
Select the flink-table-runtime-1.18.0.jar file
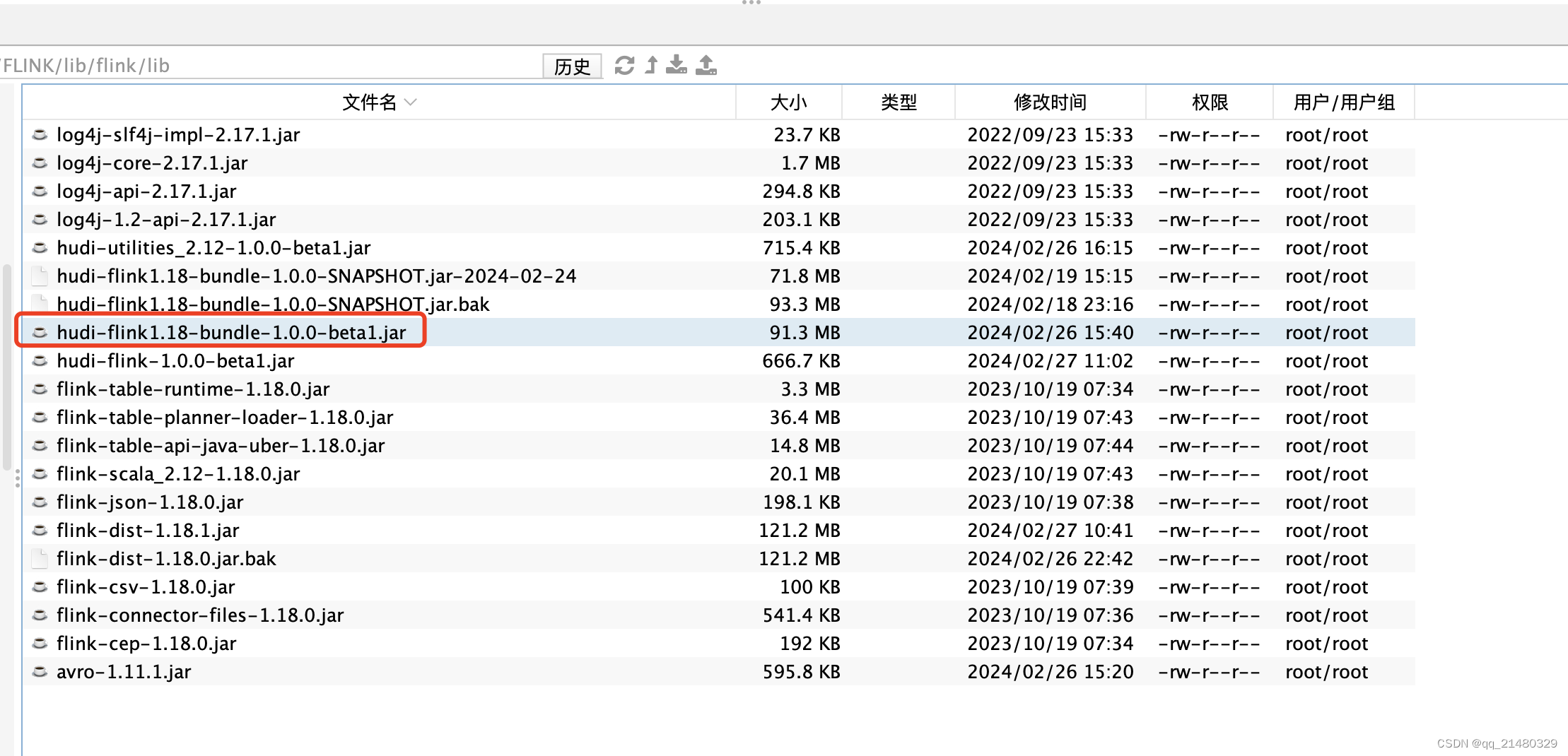tap(192, 389)
